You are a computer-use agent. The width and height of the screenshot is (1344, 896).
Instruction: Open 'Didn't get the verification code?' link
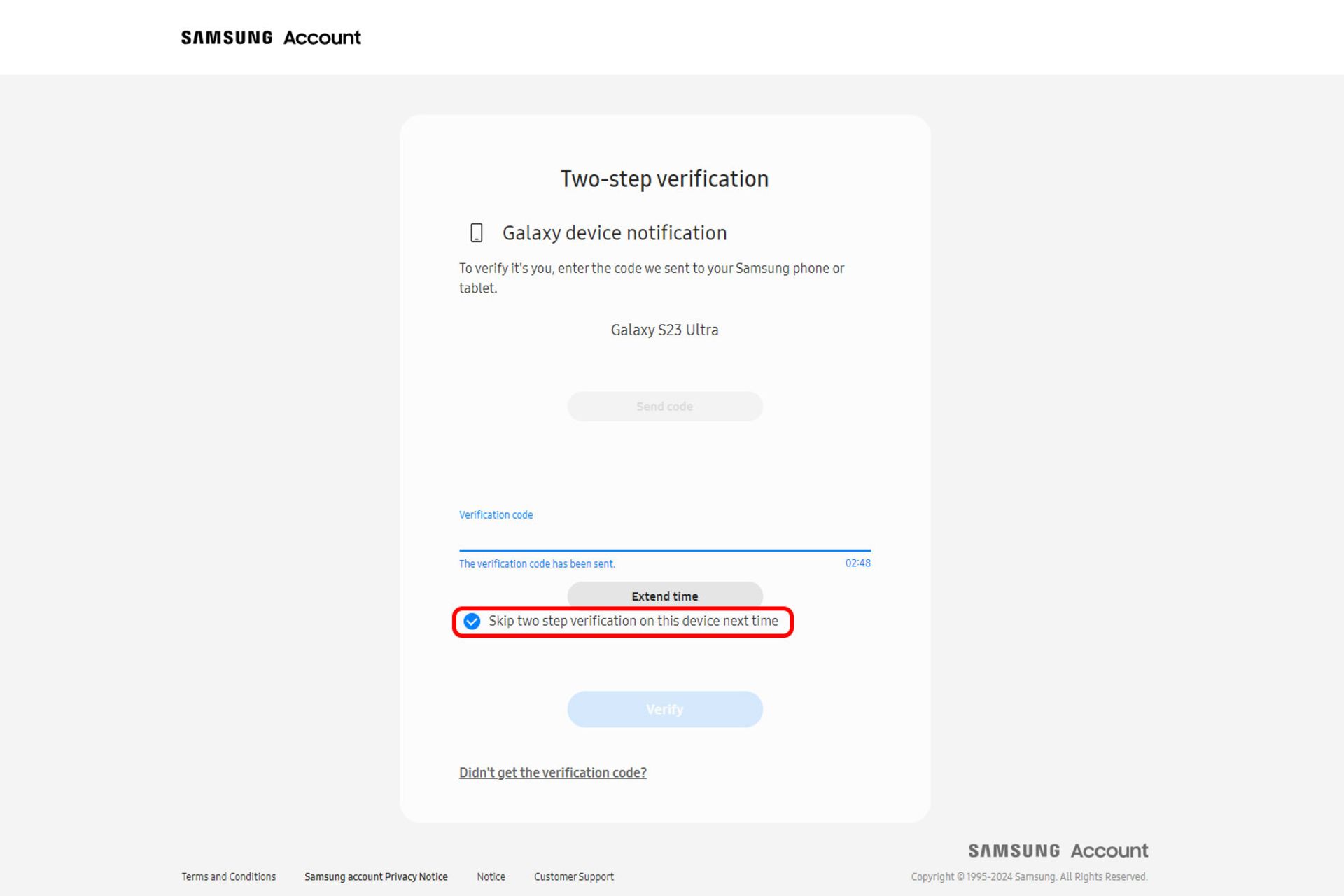(552, 773)
